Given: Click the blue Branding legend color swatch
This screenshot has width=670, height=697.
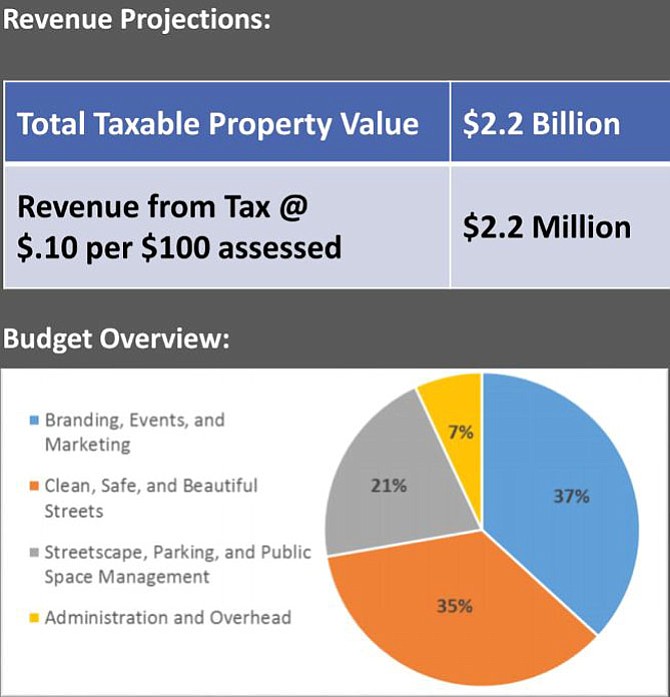Looking at the screenshot, I should pos(33,421).
